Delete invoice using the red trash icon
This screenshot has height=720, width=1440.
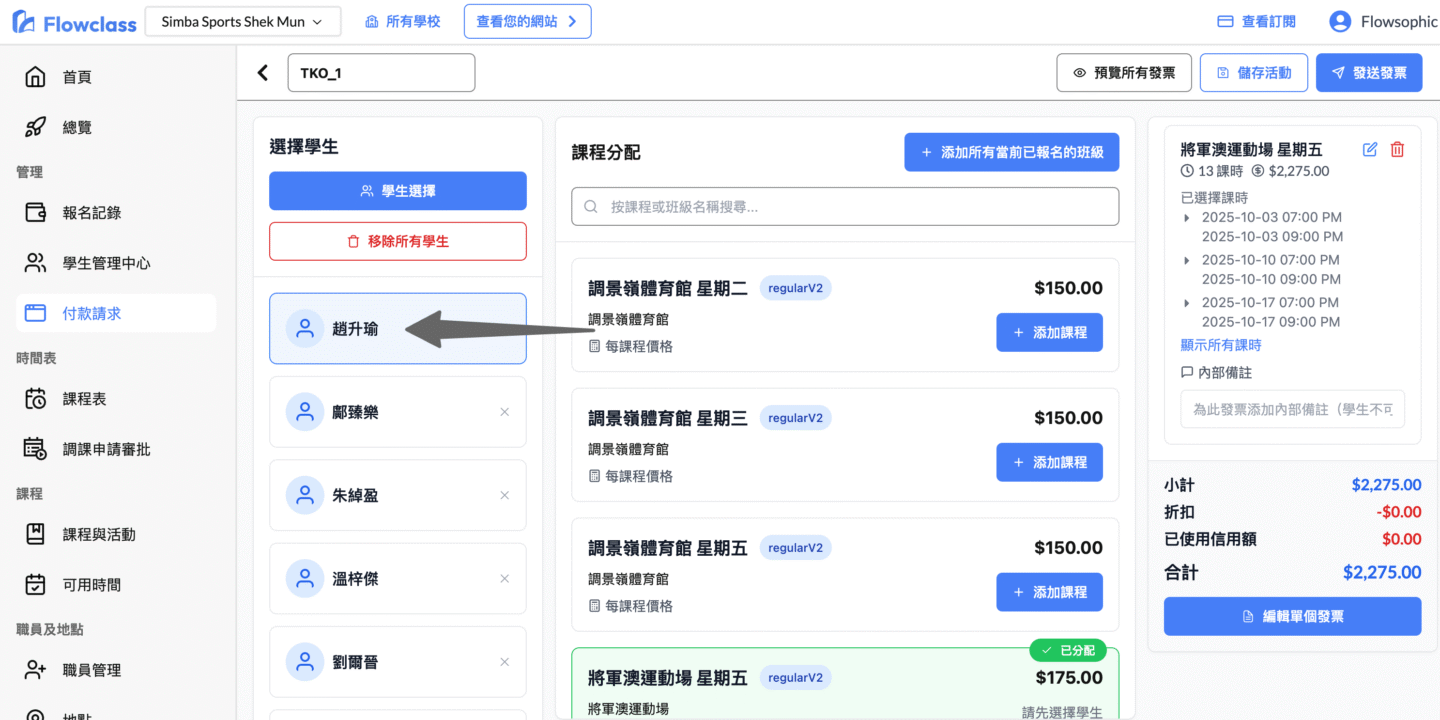tap(1397, 149)
